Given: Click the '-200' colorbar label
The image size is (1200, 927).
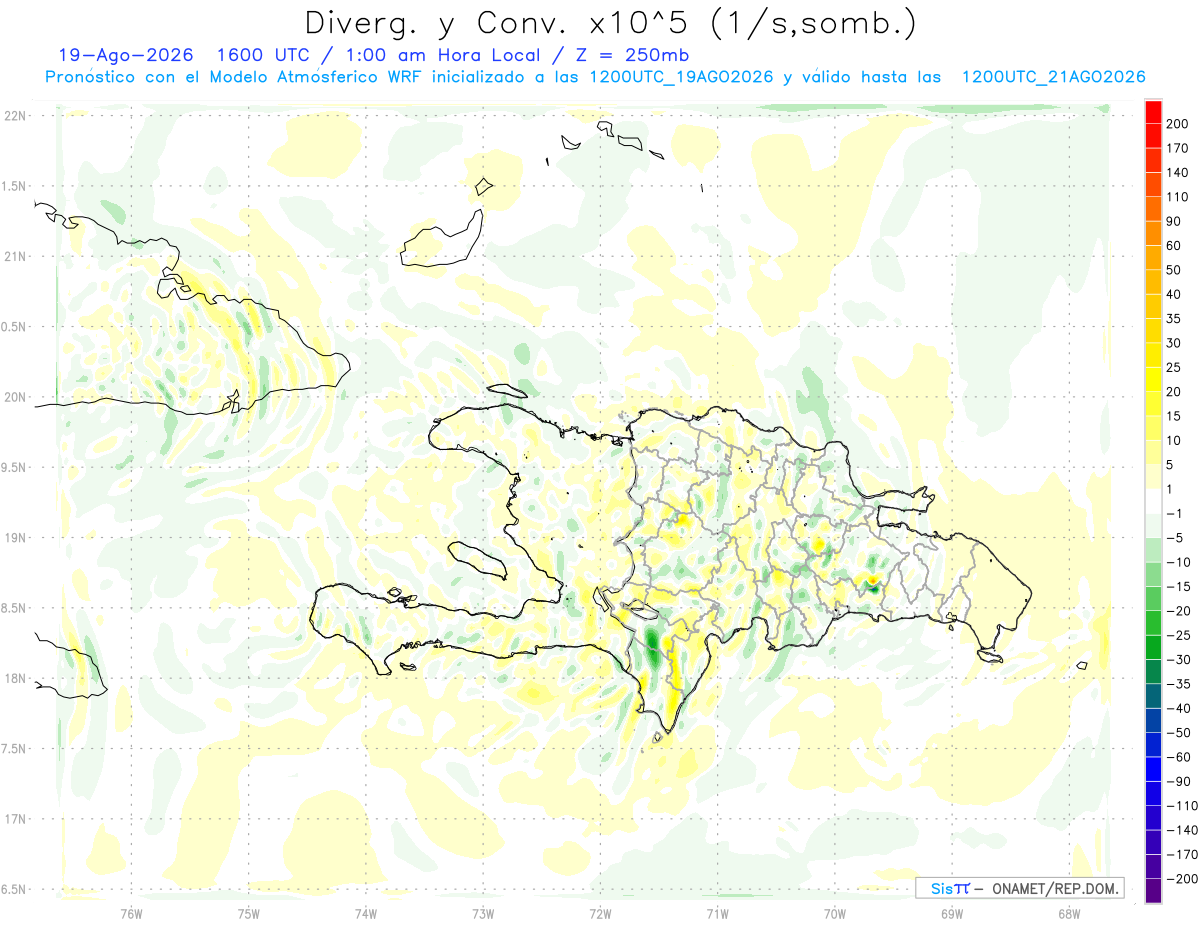Looking at the screenshot, I should [1181, 878].
